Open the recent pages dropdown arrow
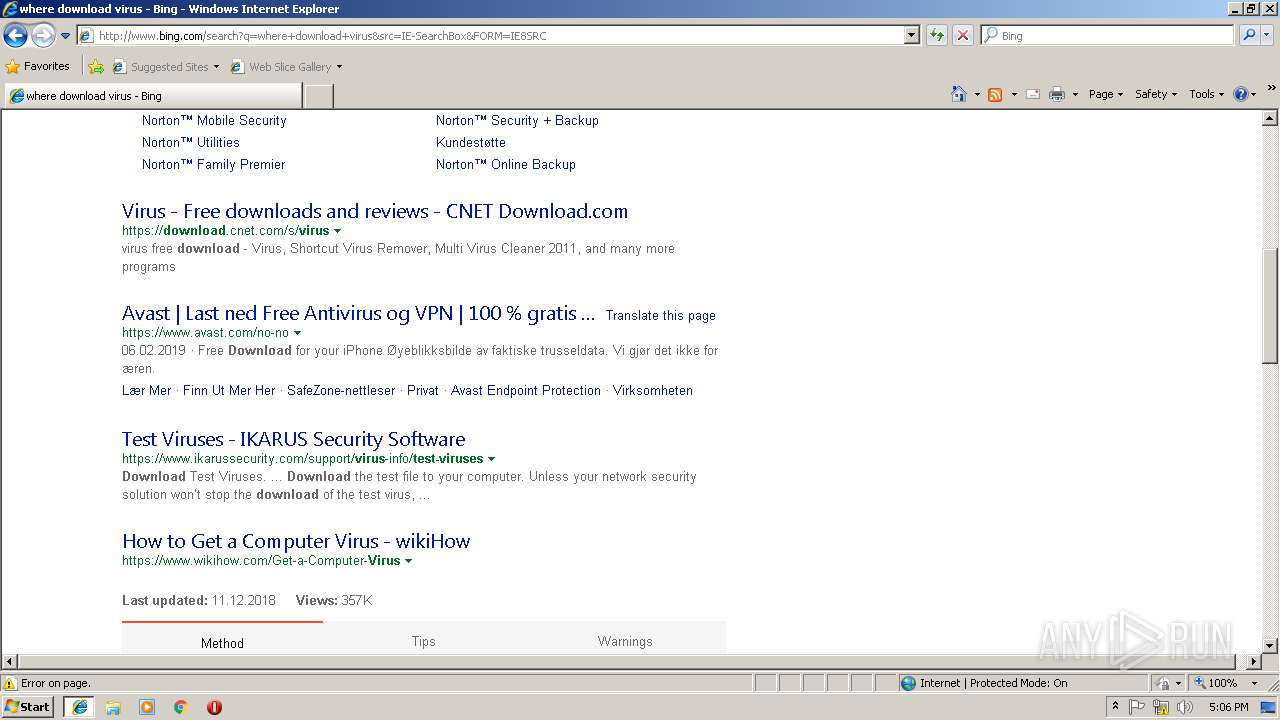The height and width of the screenshot is (720, 1280). coord(66,36)
